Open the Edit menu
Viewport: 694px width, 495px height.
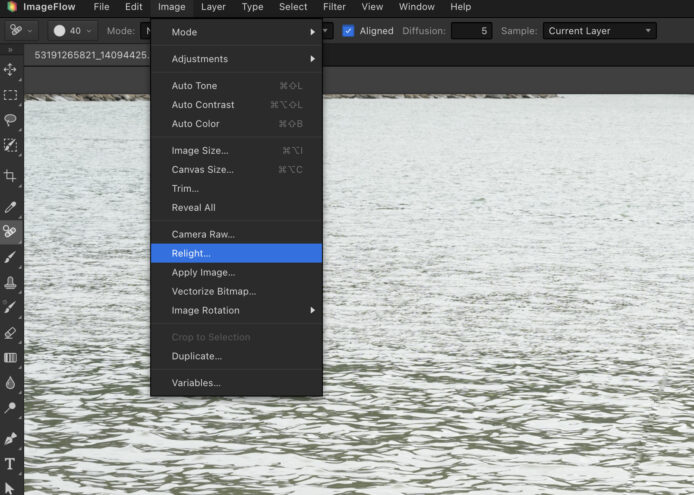click(134, 7)
